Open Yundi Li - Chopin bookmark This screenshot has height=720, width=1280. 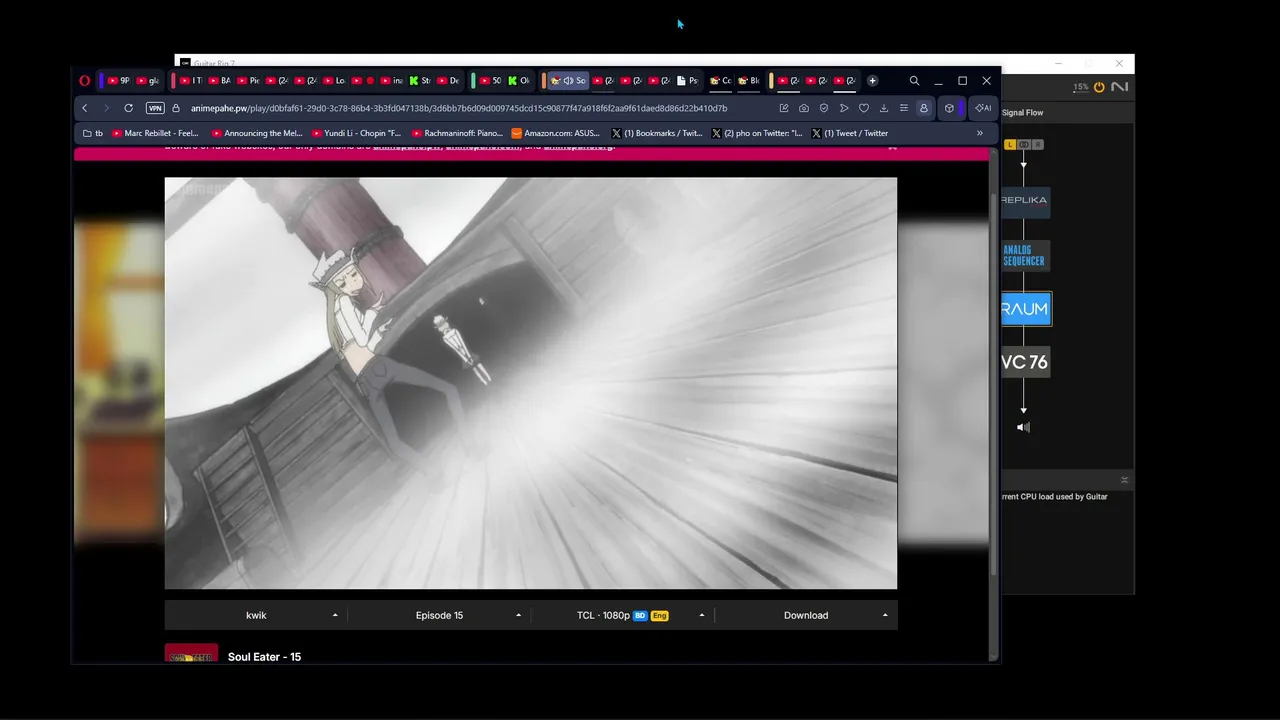(357, 133)
